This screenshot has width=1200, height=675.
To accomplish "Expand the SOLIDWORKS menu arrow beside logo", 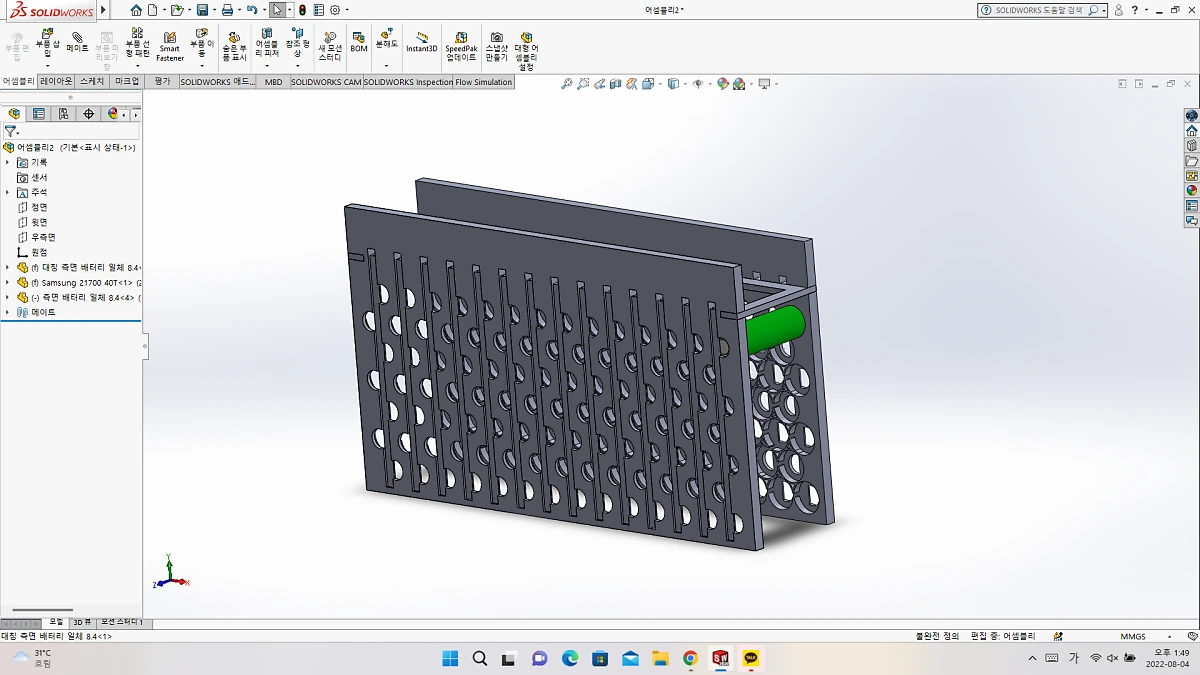I will pos(103,10).
